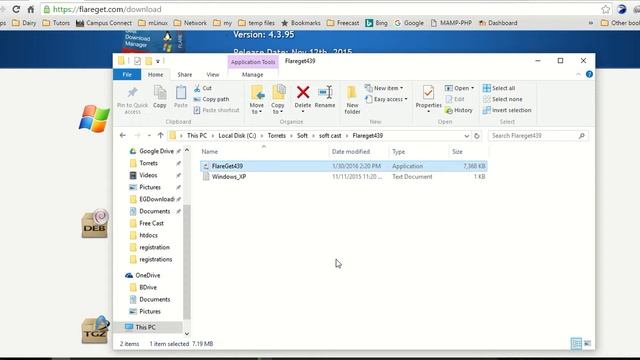Click Local Disk (C:) in the breadcrumb
The width and height of the screenshot is (640, 360).
point(237,136)
